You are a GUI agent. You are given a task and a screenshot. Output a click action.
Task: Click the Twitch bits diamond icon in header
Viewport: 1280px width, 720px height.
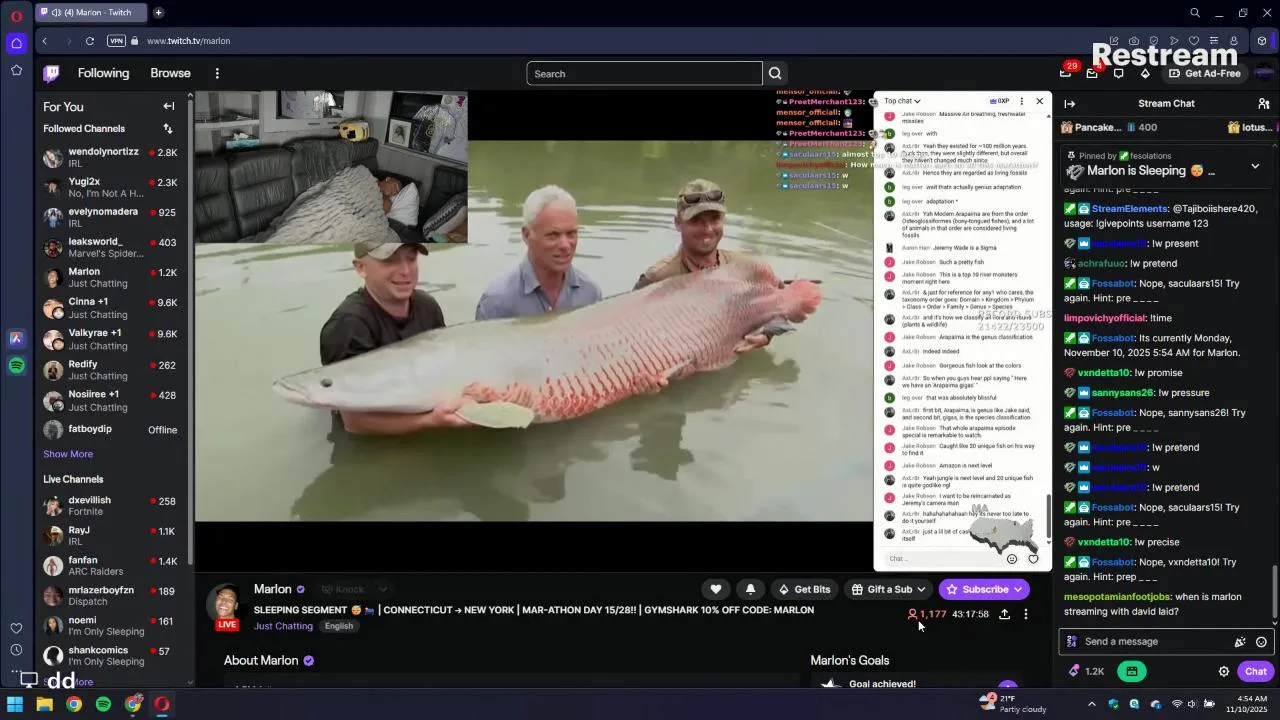pos(1145,73)
